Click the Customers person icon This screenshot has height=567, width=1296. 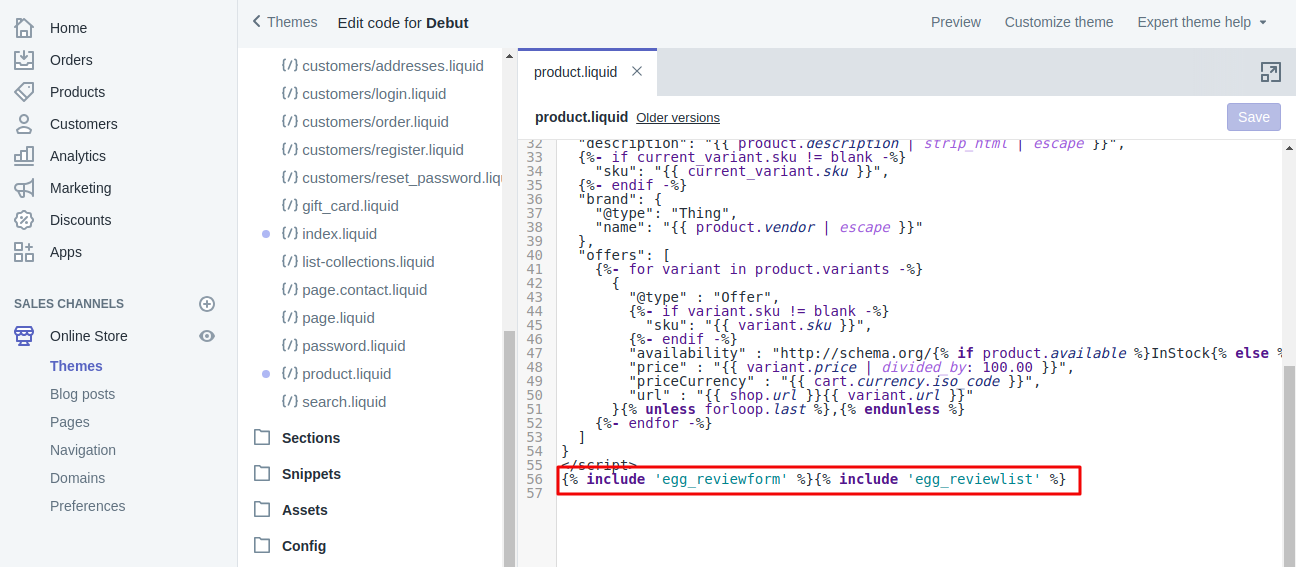tap(24, 124)
